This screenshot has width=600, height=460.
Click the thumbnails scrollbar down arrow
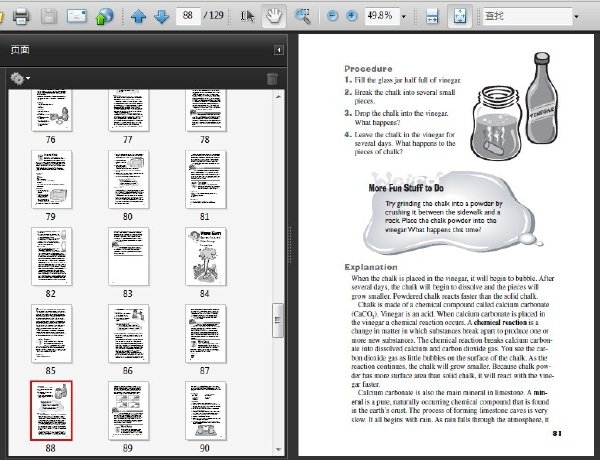click(x=278, y=449)
